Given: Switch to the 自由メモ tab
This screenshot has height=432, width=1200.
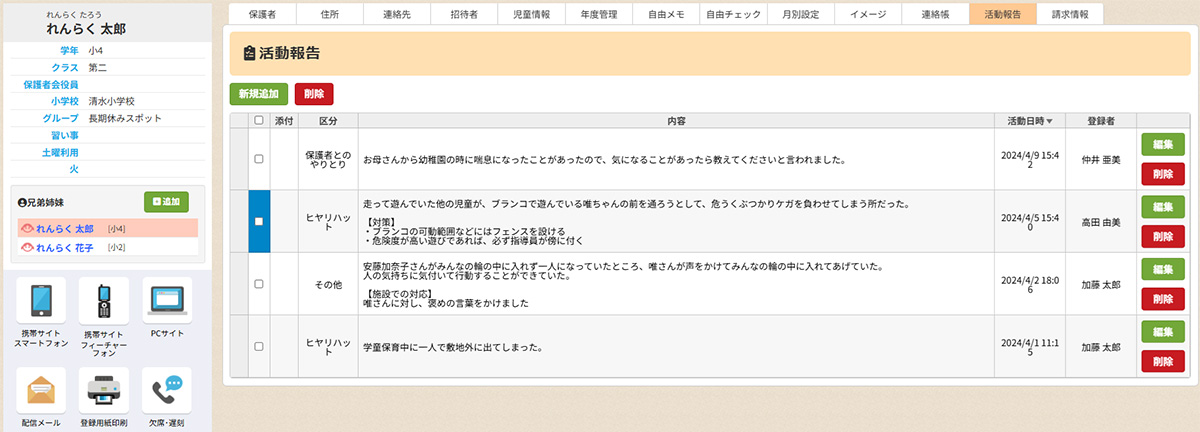Looking at the screenshot, I should [x=666, y=14].
